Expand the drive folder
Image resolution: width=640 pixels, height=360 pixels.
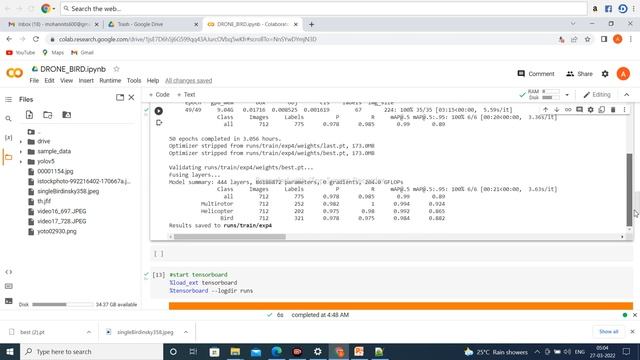click(x=21, y=142)
